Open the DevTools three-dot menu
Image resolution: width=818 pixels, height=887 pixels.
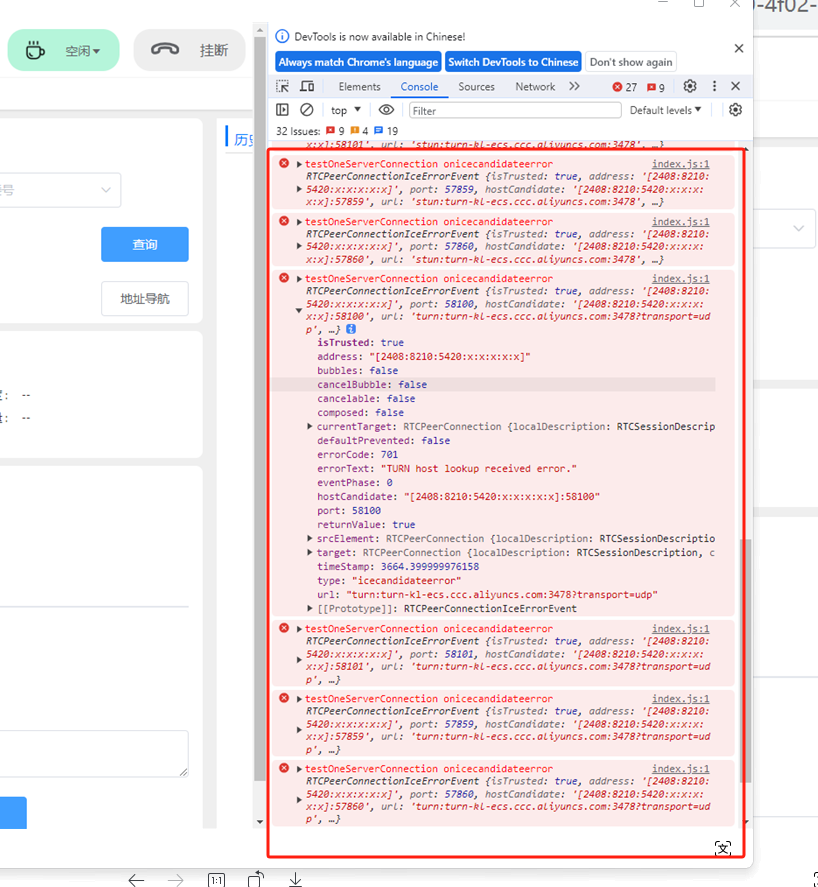click(x=714, y=86)
